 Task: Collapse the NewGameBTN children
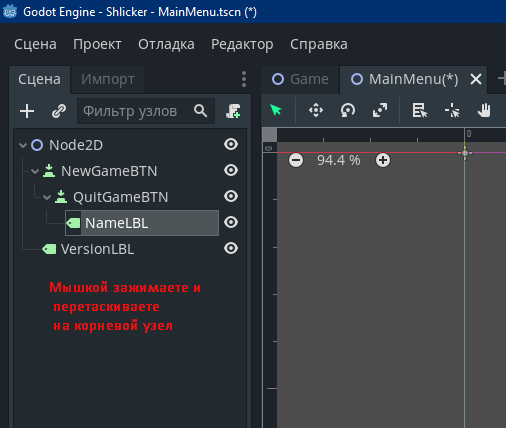tap(35, 171)
